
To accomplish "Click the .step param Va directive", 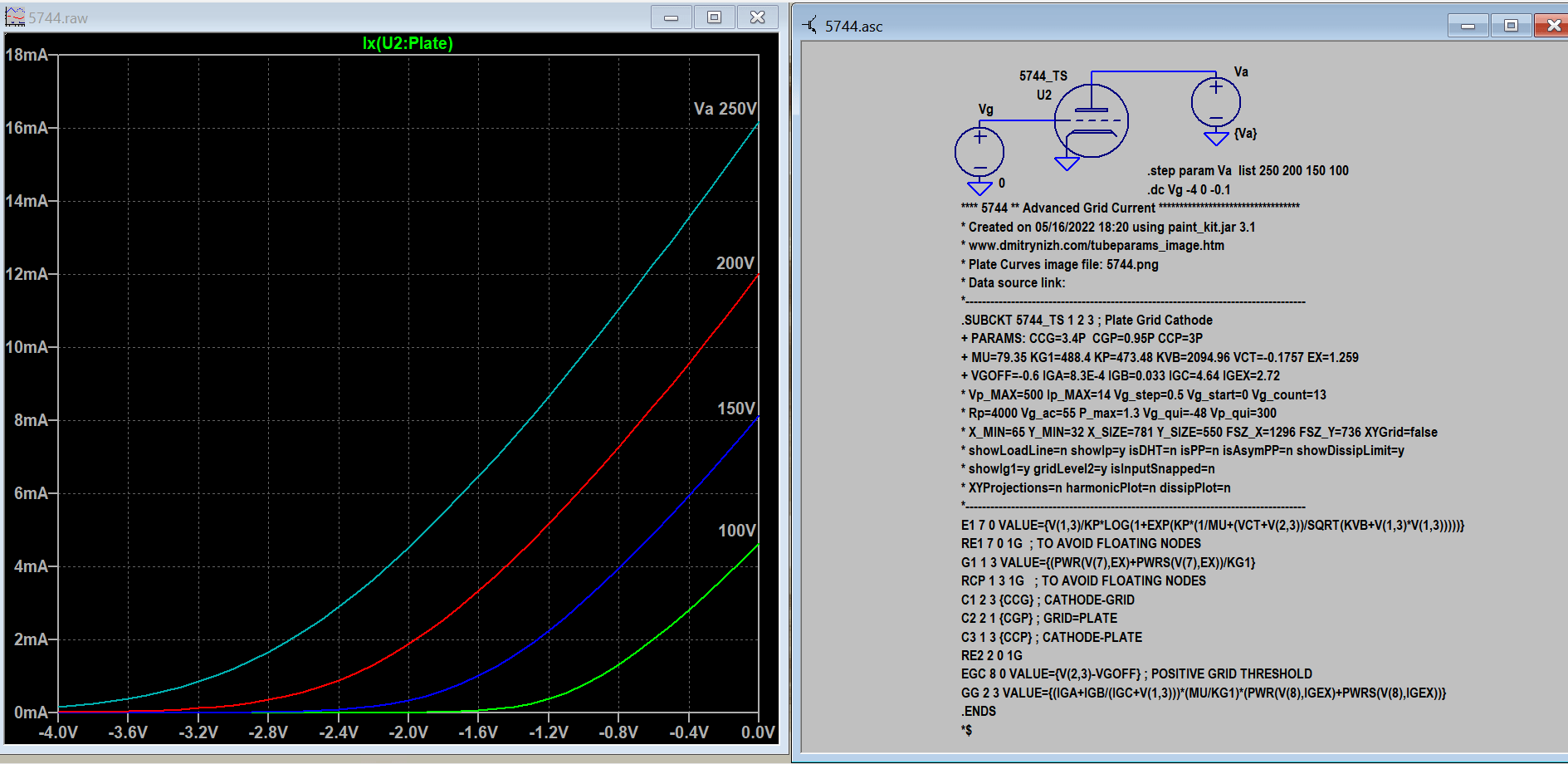I will pyautogui.click(x=1248, y=170).
